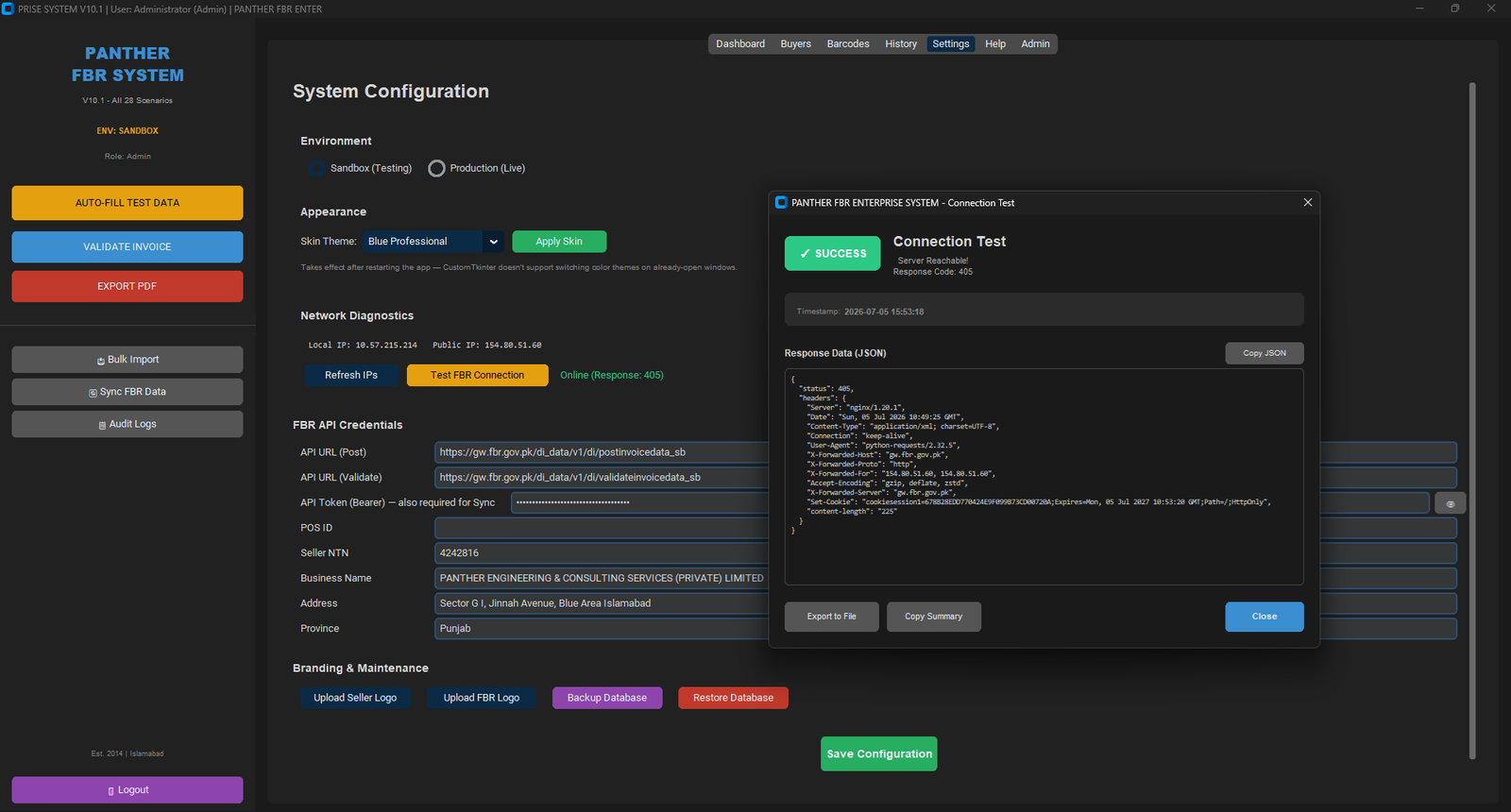Click the Connection Test dialog app icon
This screenshot has height=812, width=1511.
(781, 203)
